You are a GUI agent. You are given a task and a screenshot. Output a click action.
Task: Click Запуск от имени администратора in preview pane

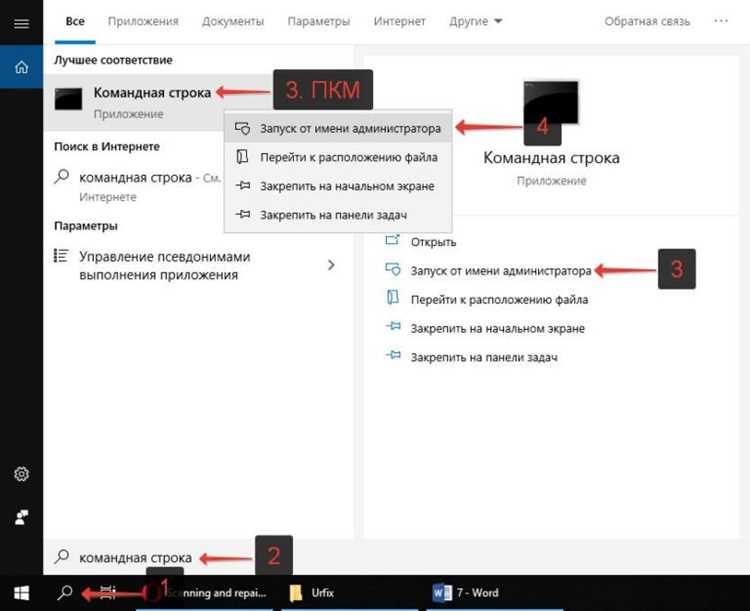(x=501, y=271)
